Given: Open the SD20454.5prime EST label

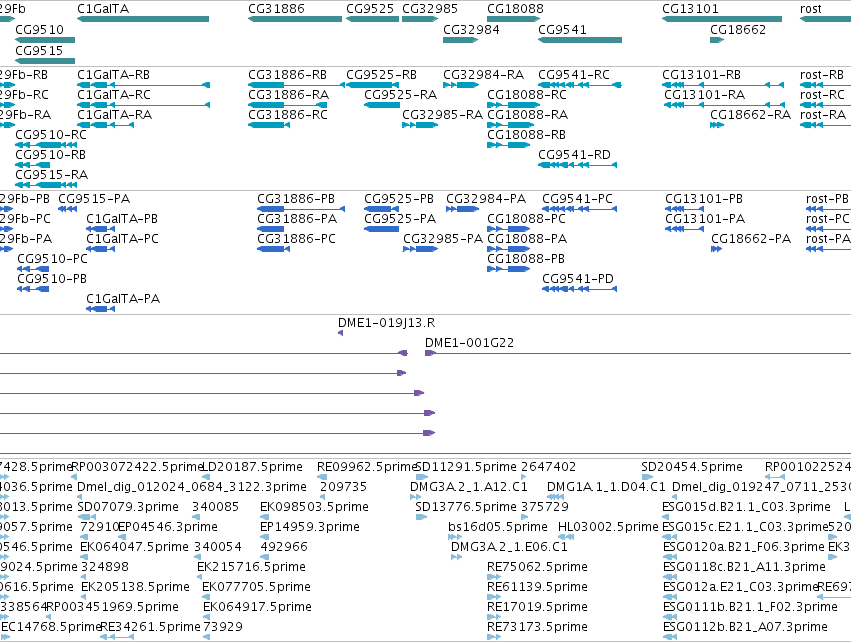Looking at the screenshot, I should [x=692, y=467].
